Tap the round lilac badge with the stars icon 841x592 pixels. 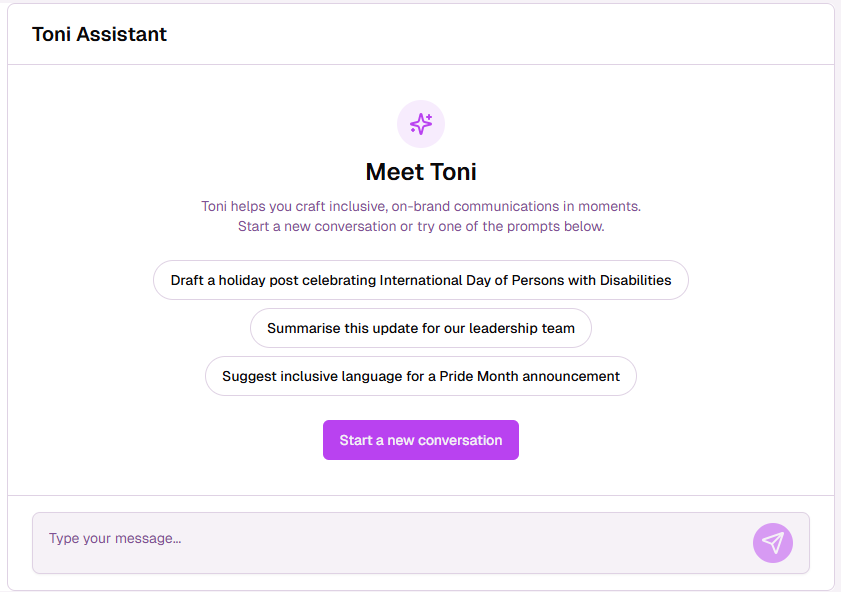click(421, 124)
